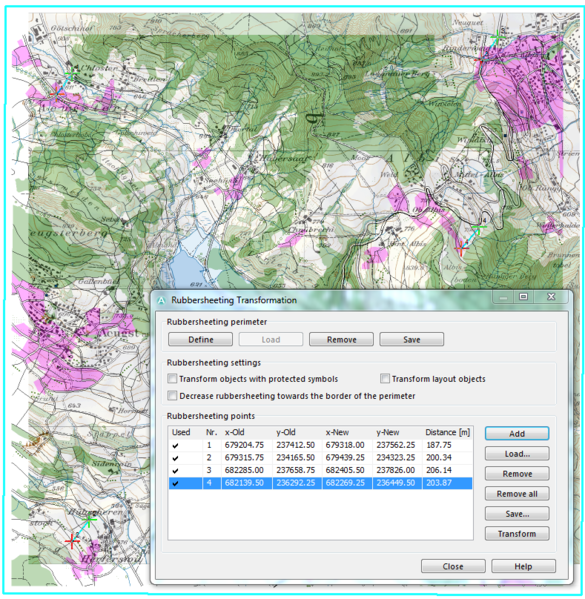Screen dimensions: 585x599
Task: Sort by the x-Old column header
Action: 234,432
